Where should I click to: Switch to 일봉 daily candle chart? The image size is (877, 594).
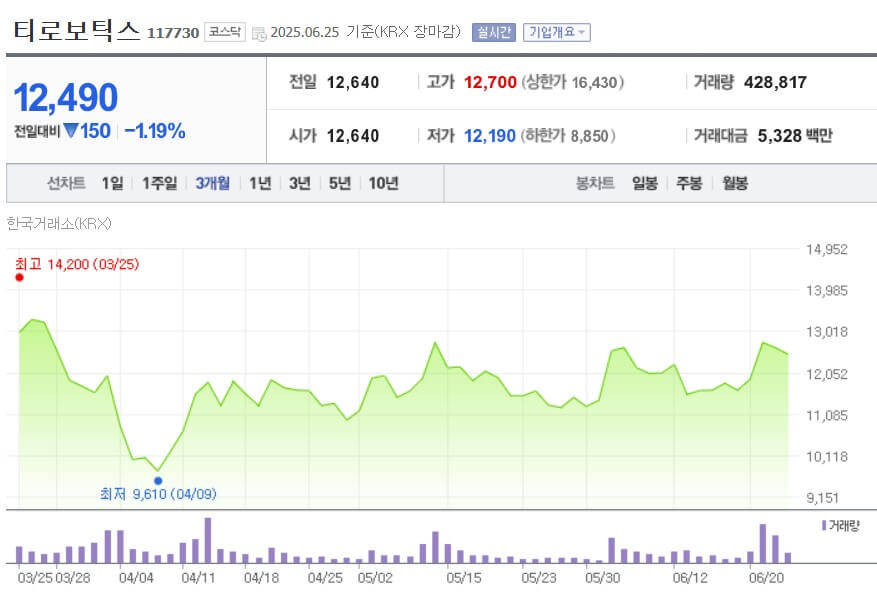[645, 183]
